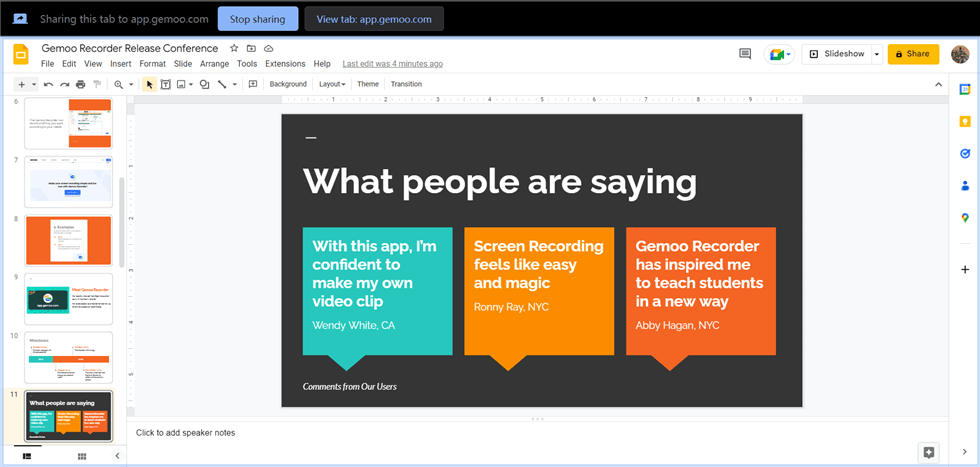The width and height of the screenshot is (980, 467).
Task: Select the Text box tool
Action: coord(166,84)
